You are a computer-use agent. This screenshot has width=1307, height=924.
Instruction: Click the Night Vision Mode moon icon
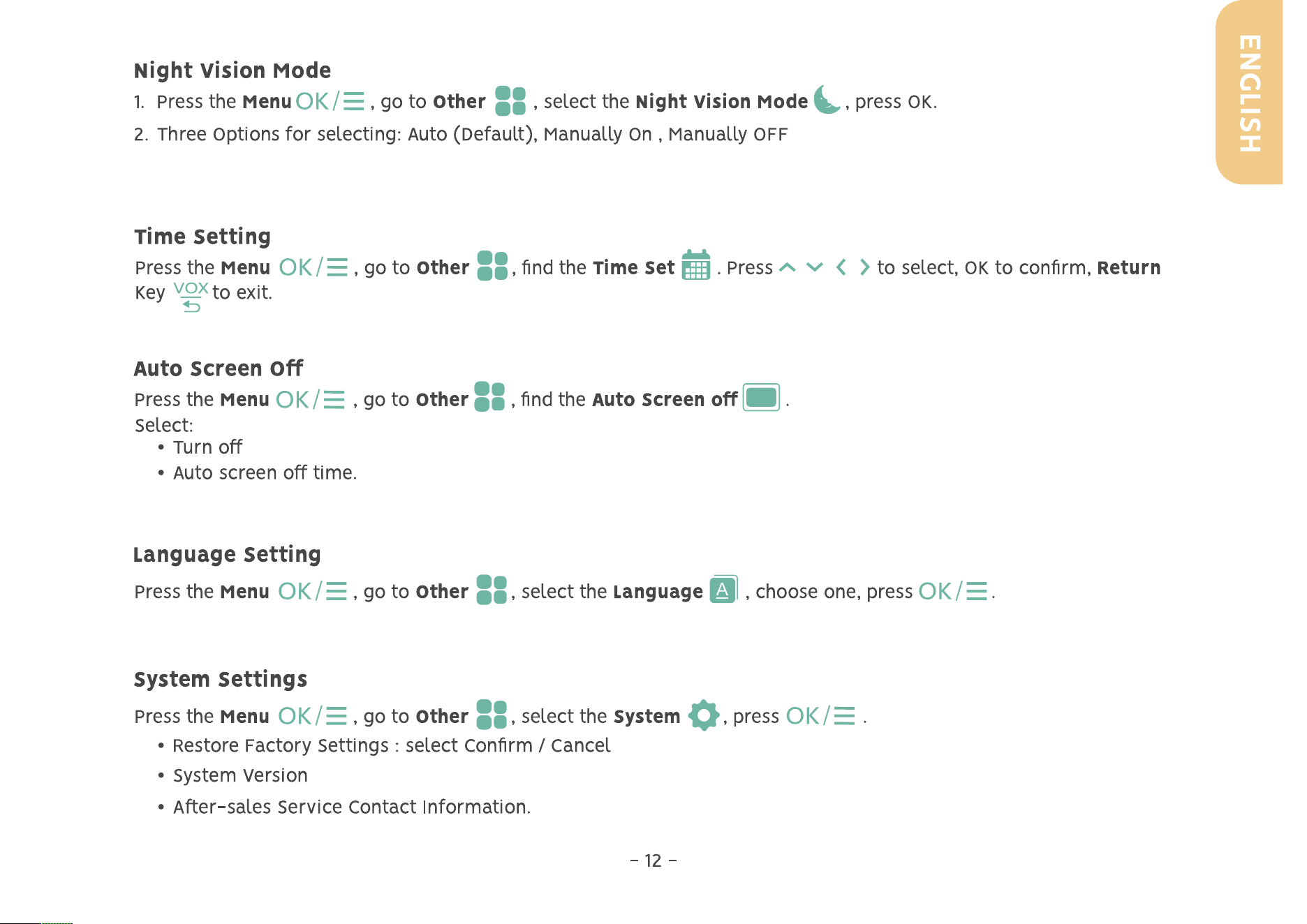pyautogui.click(x=827, y=100)
